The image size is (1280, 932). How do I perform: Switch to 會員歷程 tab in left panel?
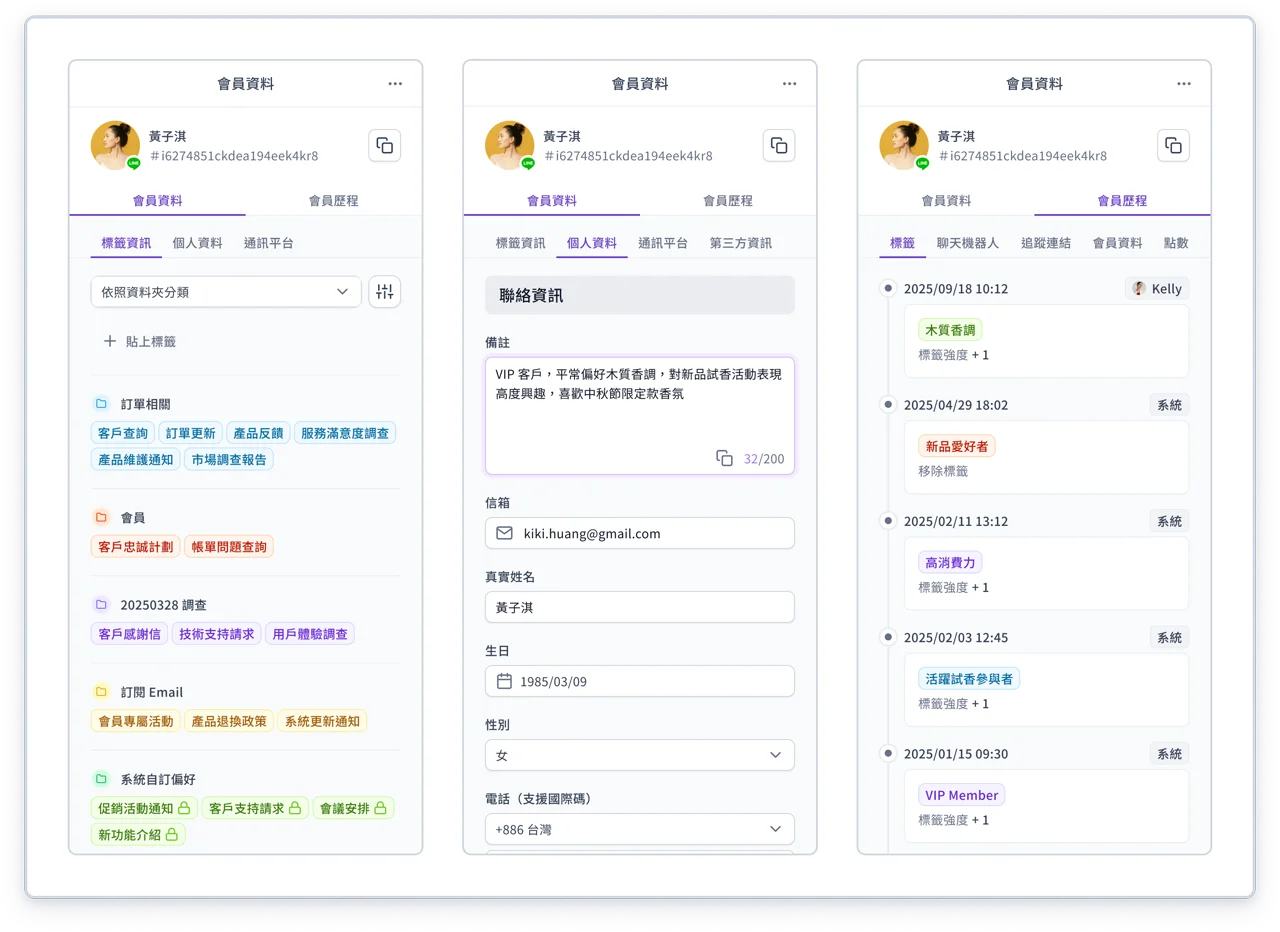[x=334, y=200]
